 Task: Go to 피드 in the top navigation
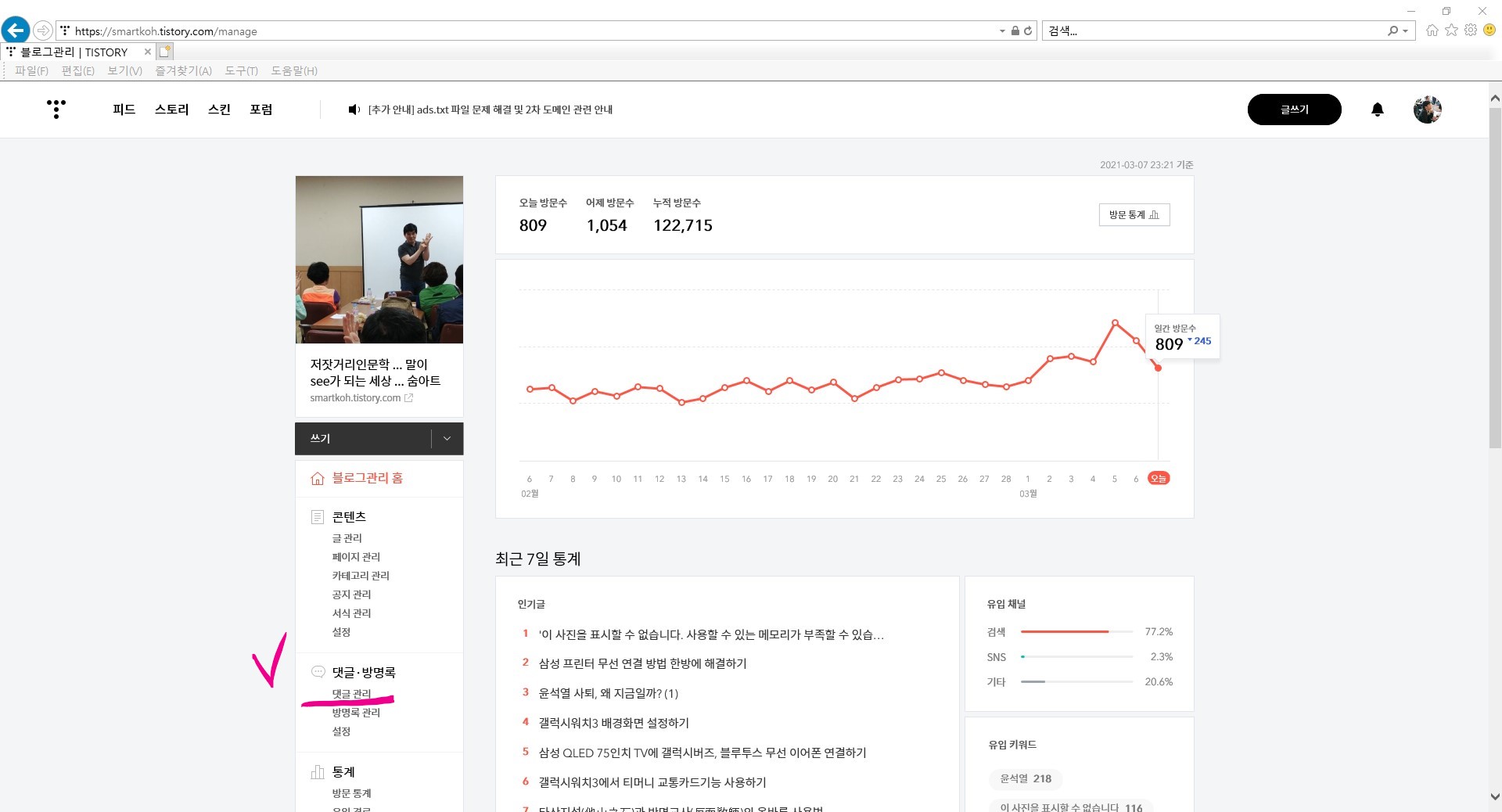124,110
